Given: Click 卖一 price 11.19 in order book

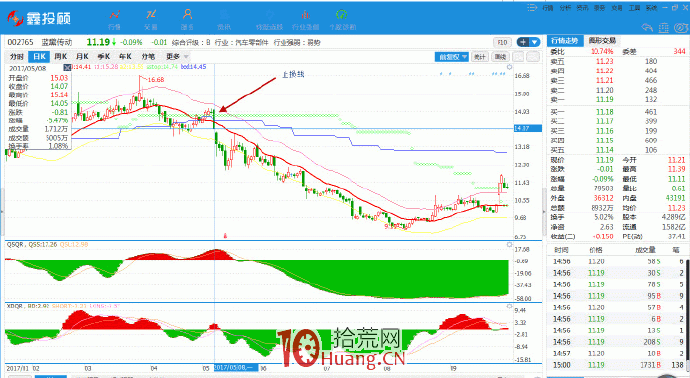Looking at the screenshot, I should tap(604, 99).
